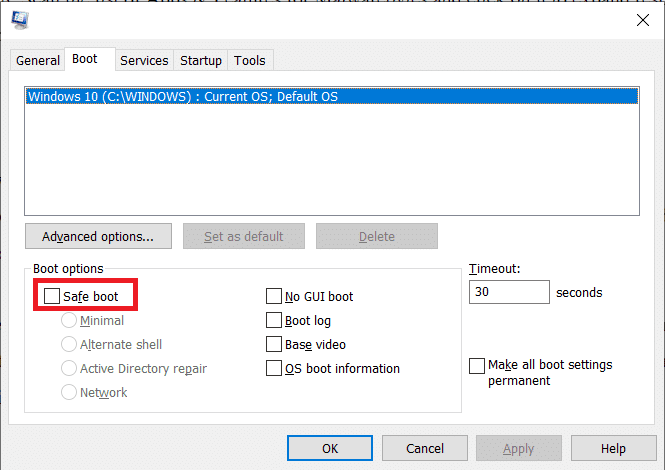Go to the Startup tab
This screenshot has width=665, height=470.
pos(201,60)
